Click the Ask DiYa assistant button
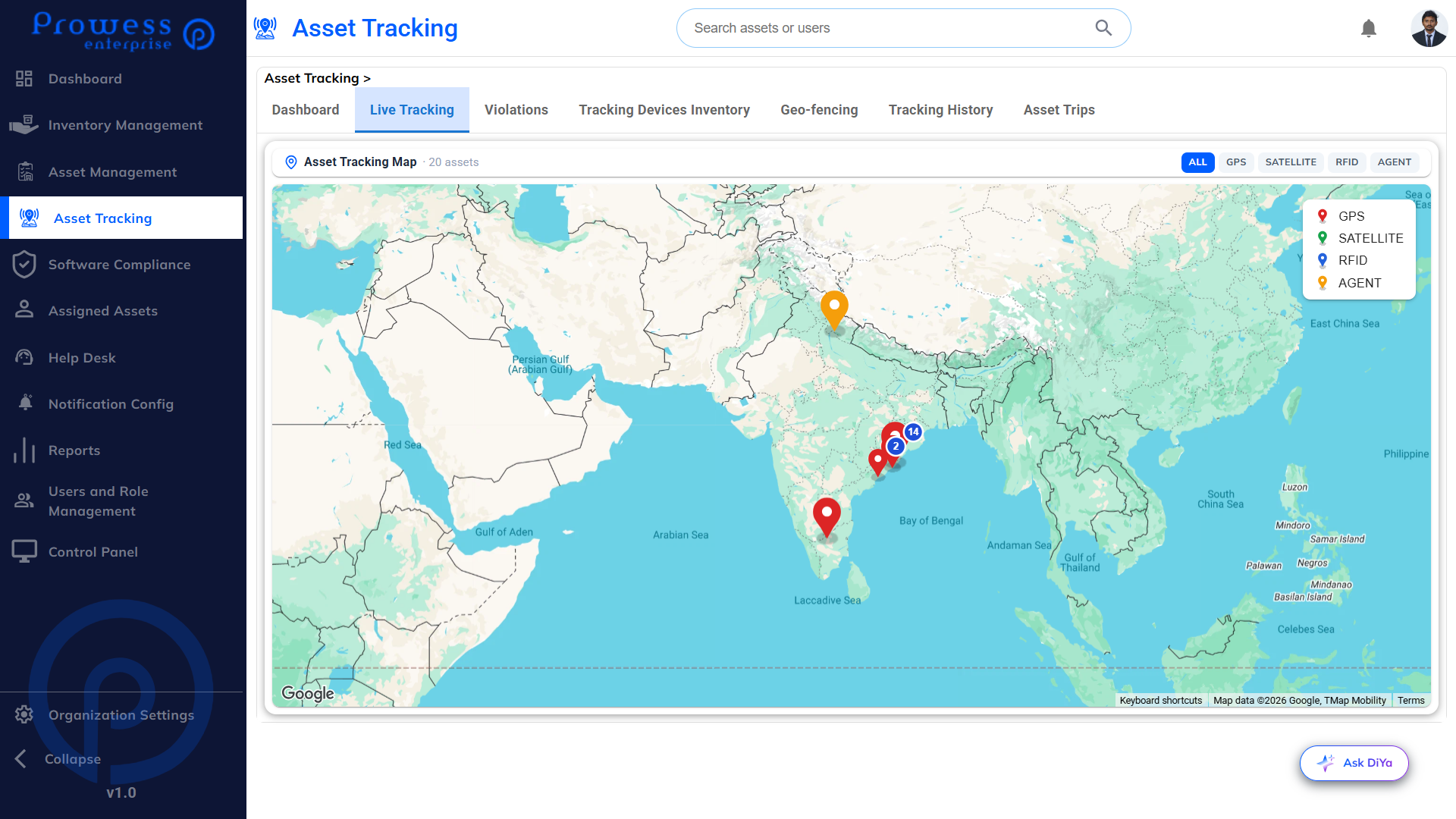Image resolution: width=1456 pixels, height=819 pixels. point(1354,763)
